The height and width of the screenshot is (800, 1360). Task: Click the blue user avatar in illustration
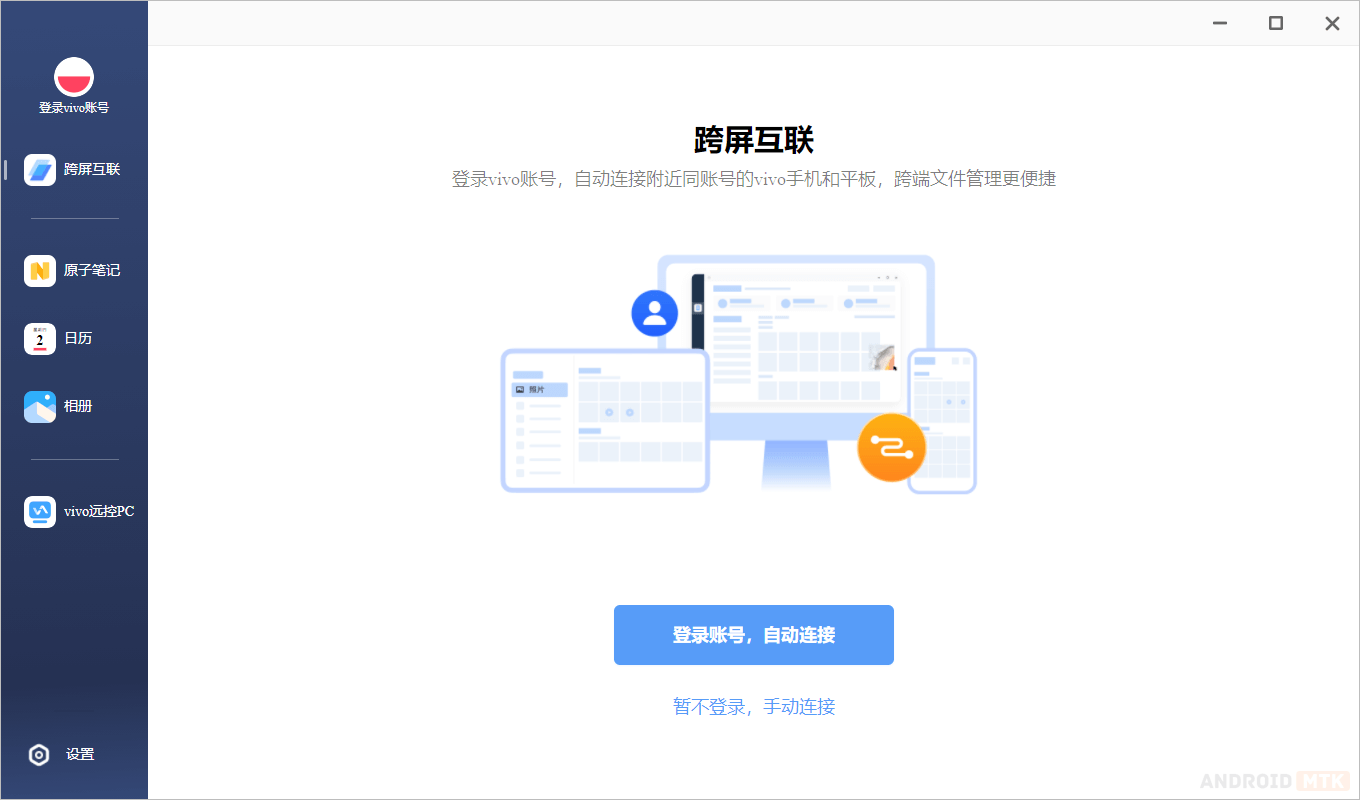pyautogui.click(x=655, y=313)
